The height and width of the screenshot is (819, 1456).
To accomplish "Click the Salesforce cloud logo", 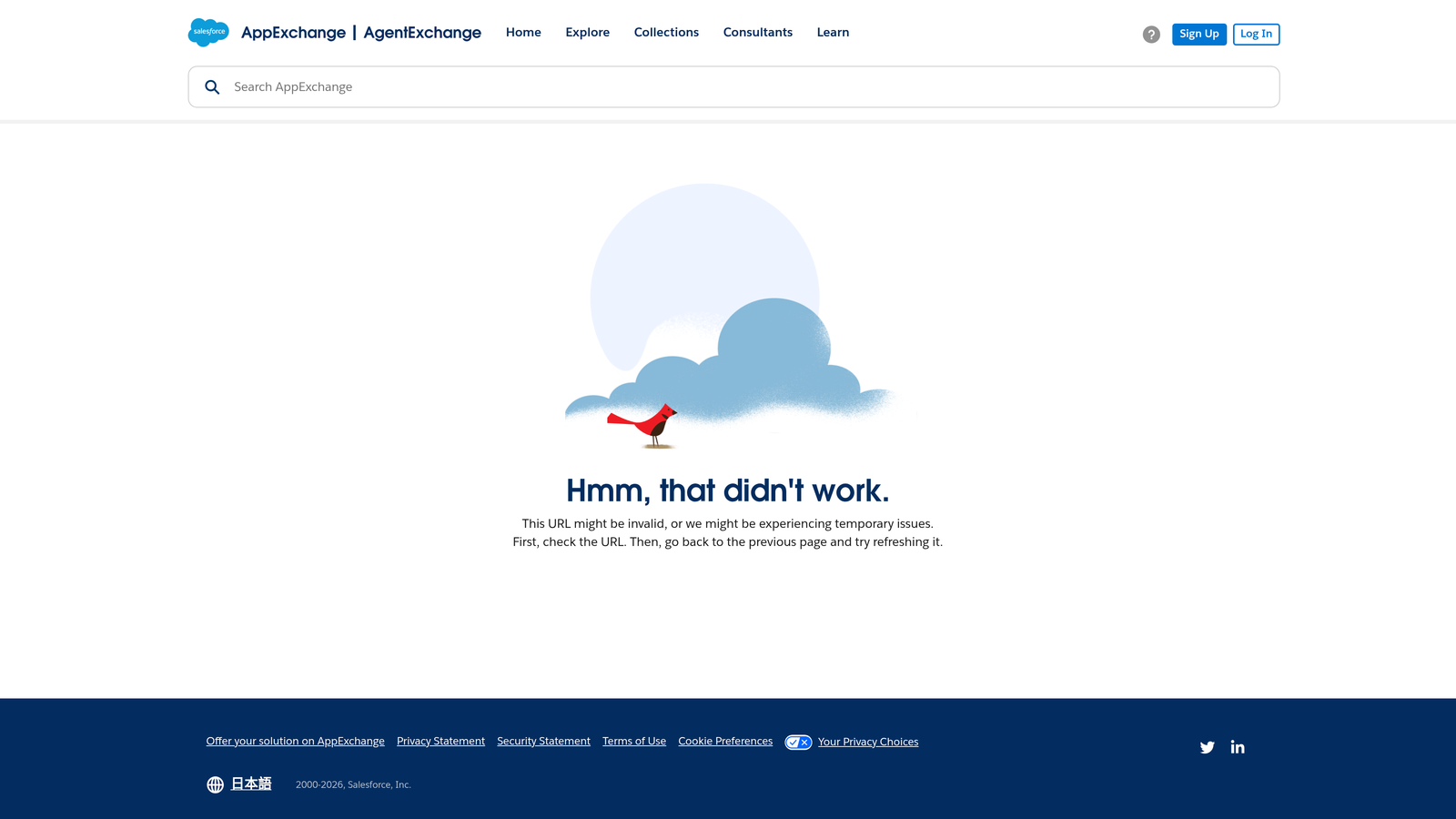I will coord(208,32).
